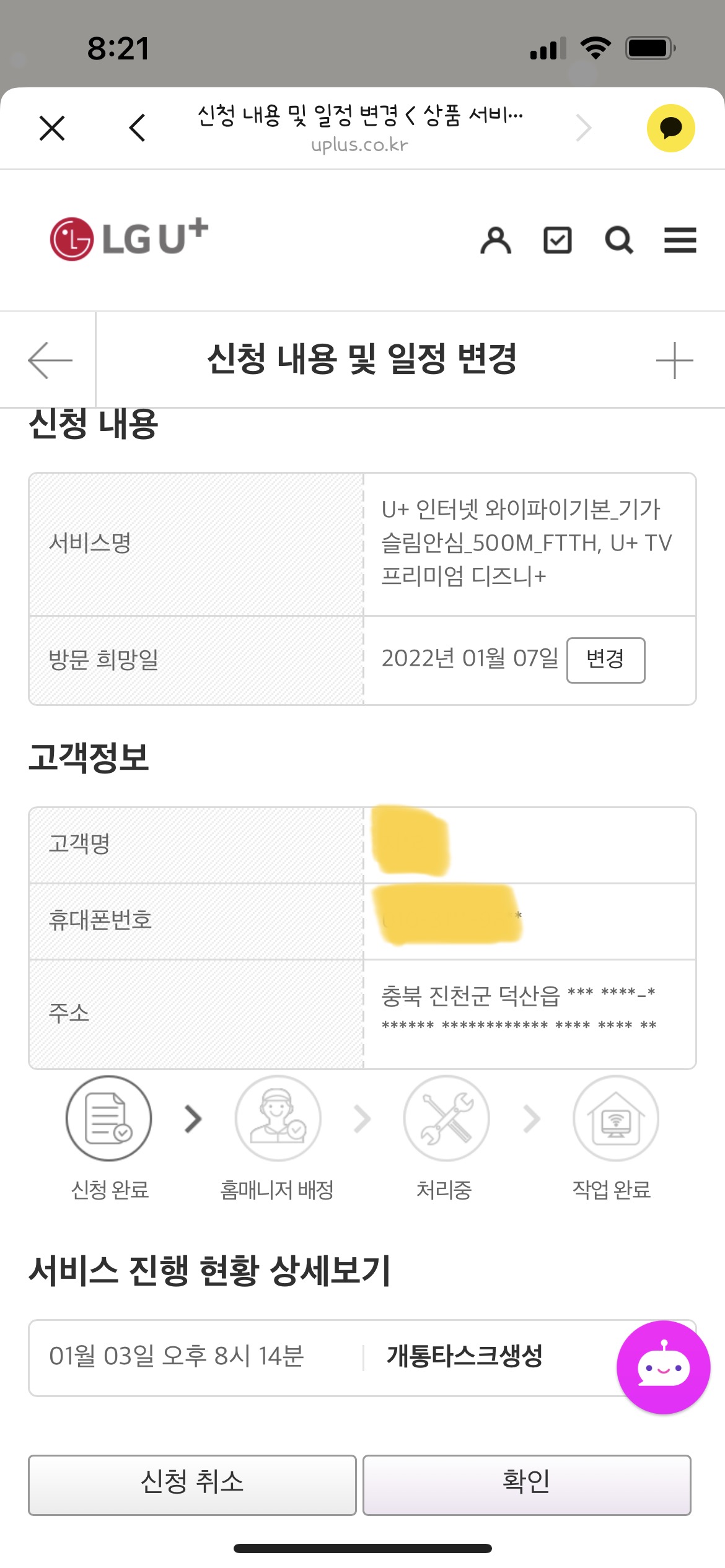Image resolution: width=725 pixels, height=1568 pixels.
Task: Tap the 작업 완료 house step icon
Action: 615,1118
